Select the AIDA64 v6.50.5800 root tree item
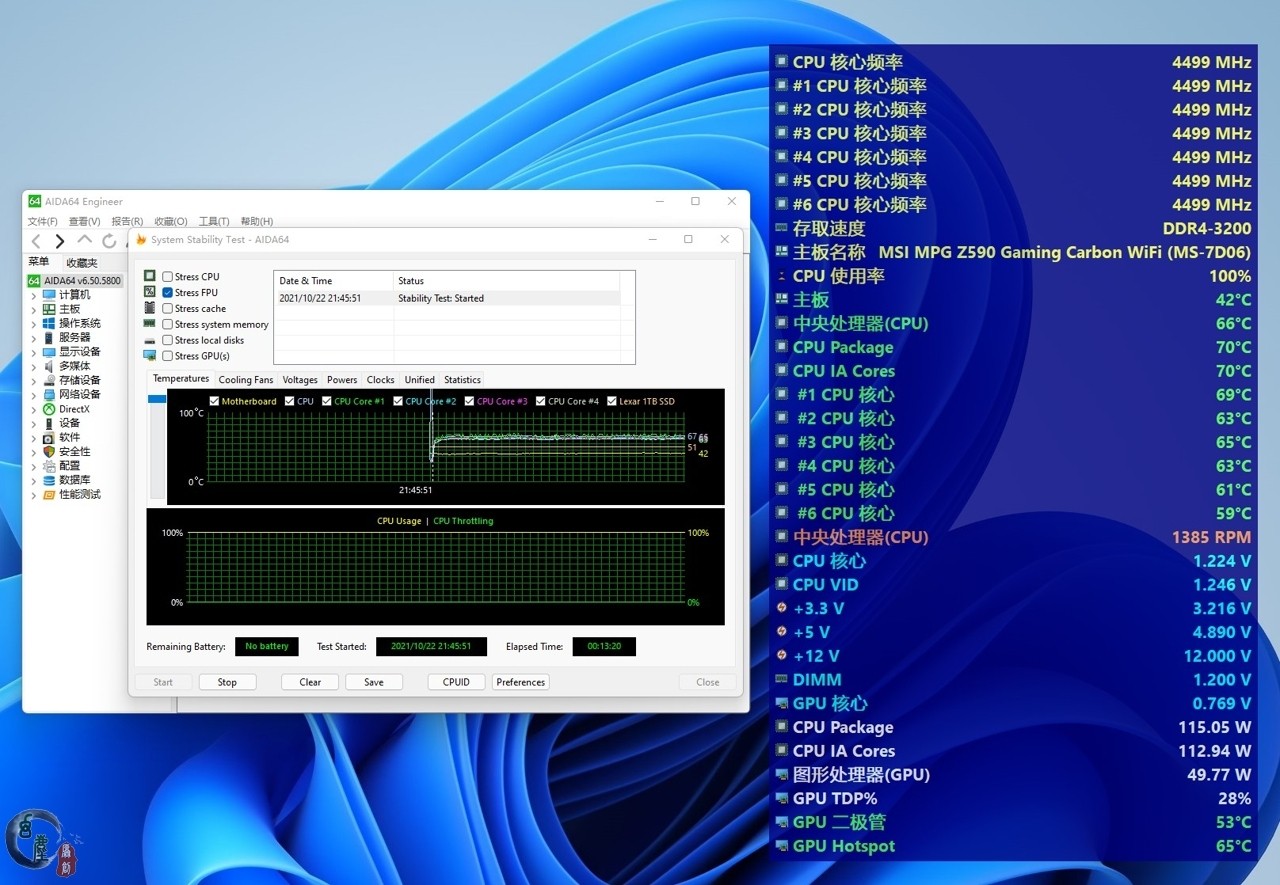The width and height of the screenshot is (1280, 885). pyautogui.click(x=75, y=281)
